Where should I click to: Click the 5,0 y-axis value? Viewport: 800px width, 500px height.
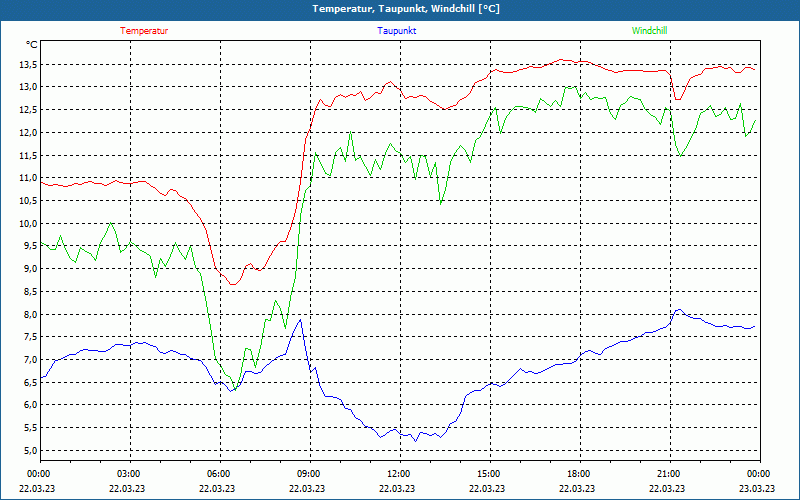(x=31, y=451)
